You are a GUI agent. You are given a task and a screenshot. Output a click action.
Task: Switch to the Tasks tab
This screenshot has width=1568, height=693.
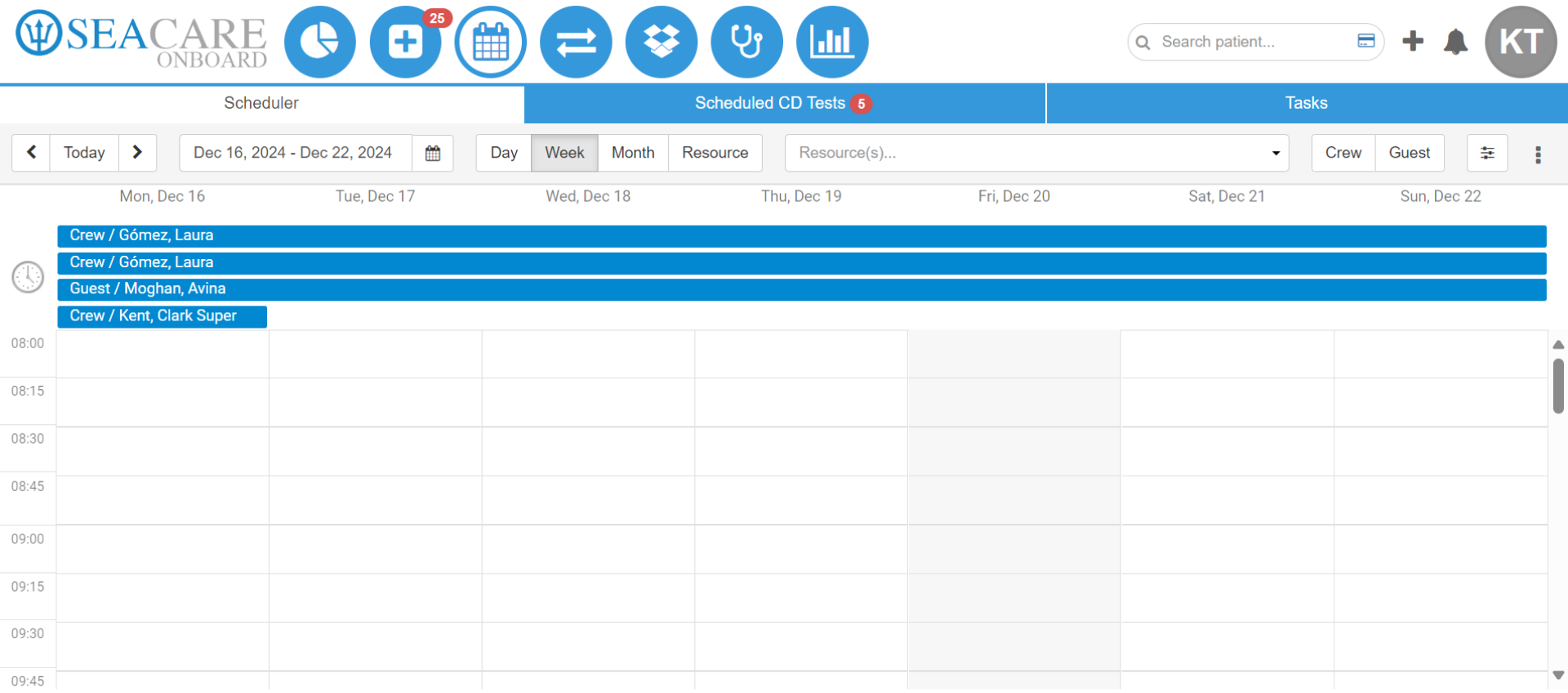(x=1307, y=103)
